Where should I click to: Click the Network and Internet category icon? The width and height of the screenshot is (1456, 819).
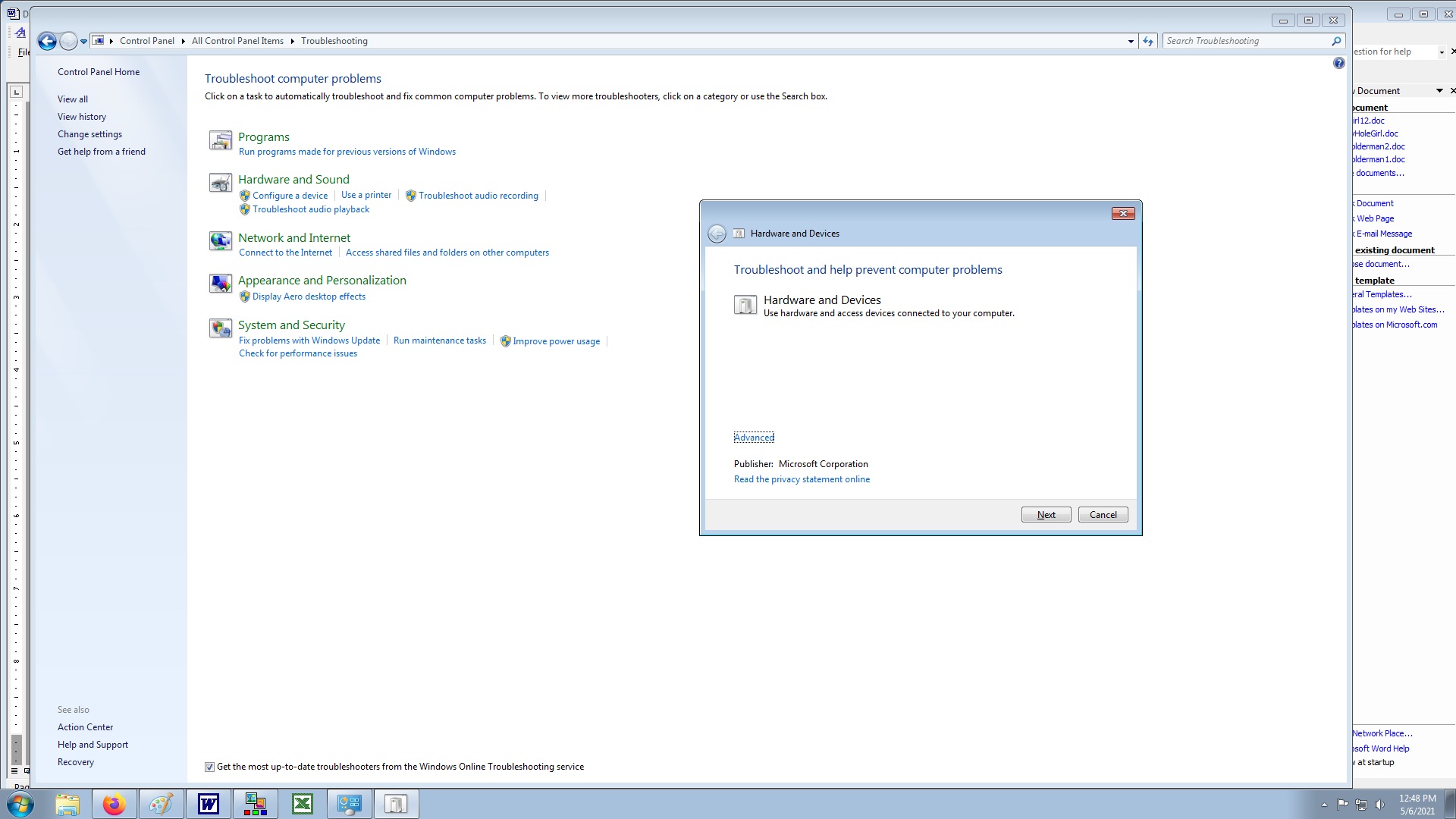221,241
